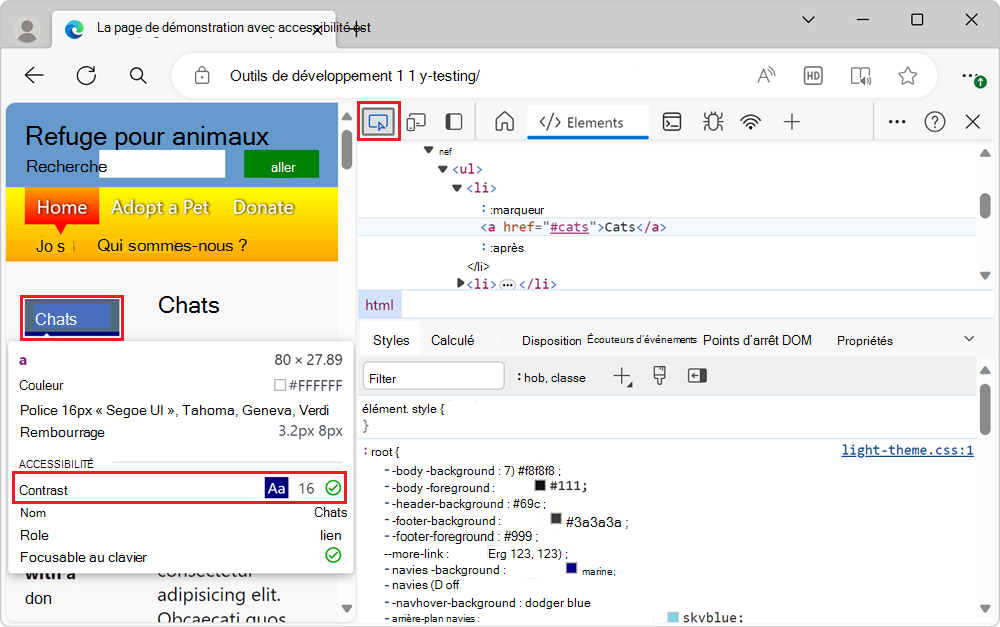Open the skyblue color swatch
The width and height of the screenshot is (1000, 627).
673,617
